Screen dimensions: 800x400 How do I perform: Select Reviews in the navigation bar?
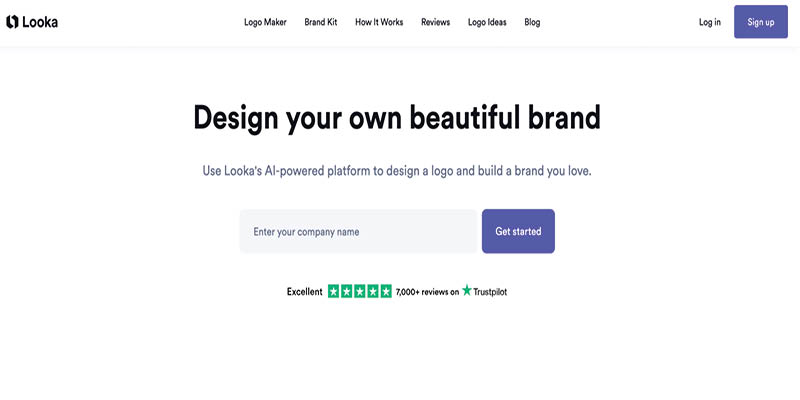(436, 22)
